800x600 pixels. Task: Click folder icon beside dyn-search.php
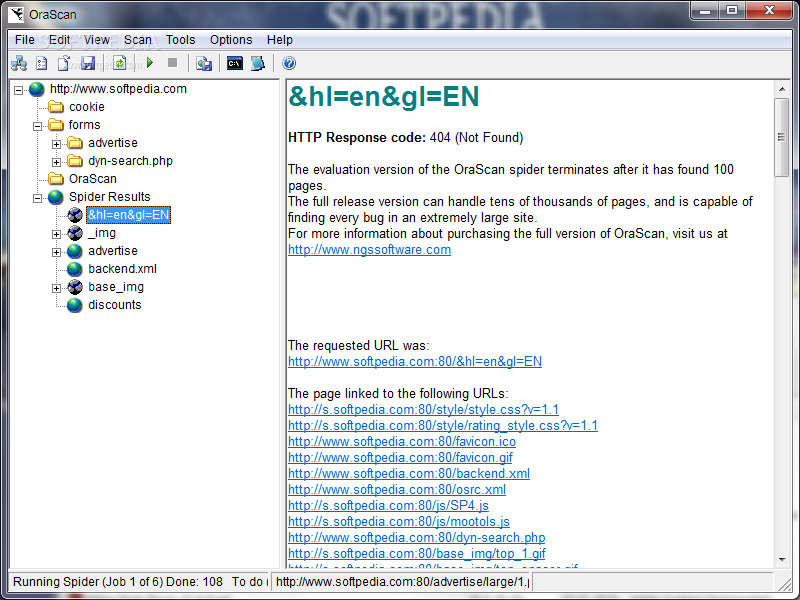pyautogui.click(x=75, y=161)
